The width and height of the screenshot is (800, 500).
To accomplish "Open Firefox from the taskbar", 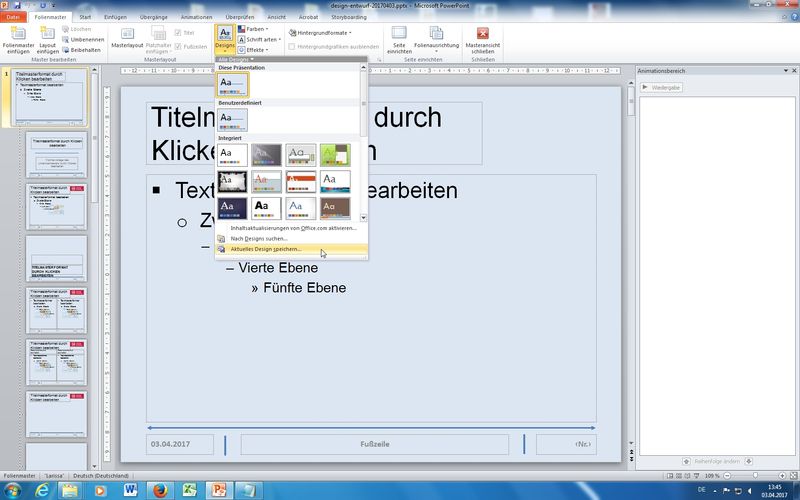I will (x=160, y=490).
